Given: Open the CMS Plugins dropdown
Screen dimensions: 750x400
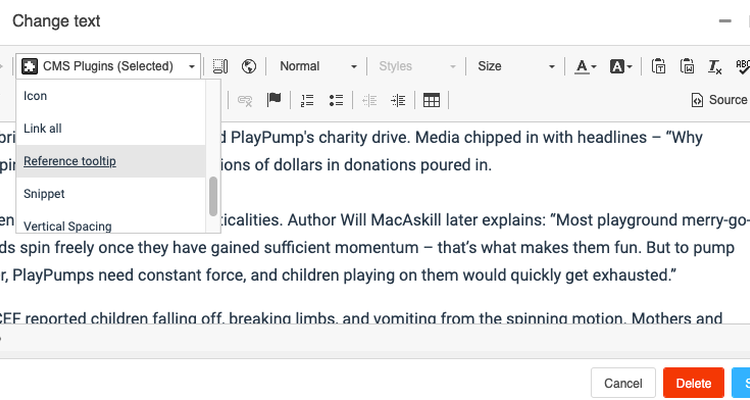Looking at the screenshot, I should [109, 67].
